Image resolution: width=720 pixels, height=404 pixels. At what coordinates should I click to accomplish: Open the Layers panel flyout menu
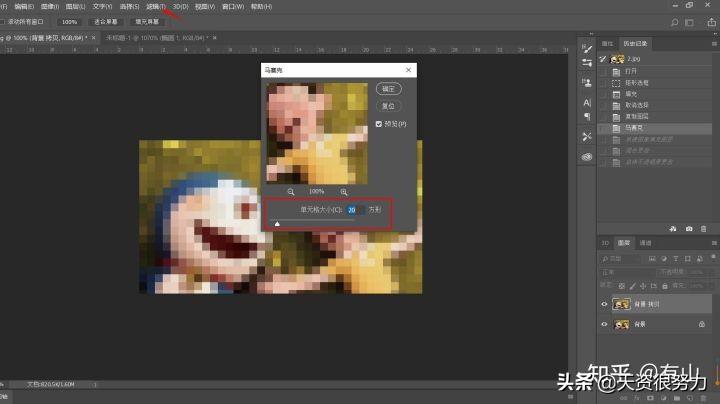coord(714,243)
